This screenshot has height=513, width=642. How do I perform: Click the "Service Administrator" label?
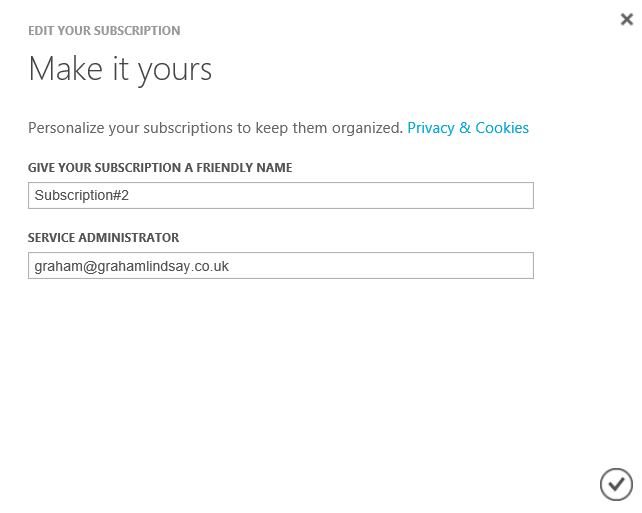click(104, 238)
